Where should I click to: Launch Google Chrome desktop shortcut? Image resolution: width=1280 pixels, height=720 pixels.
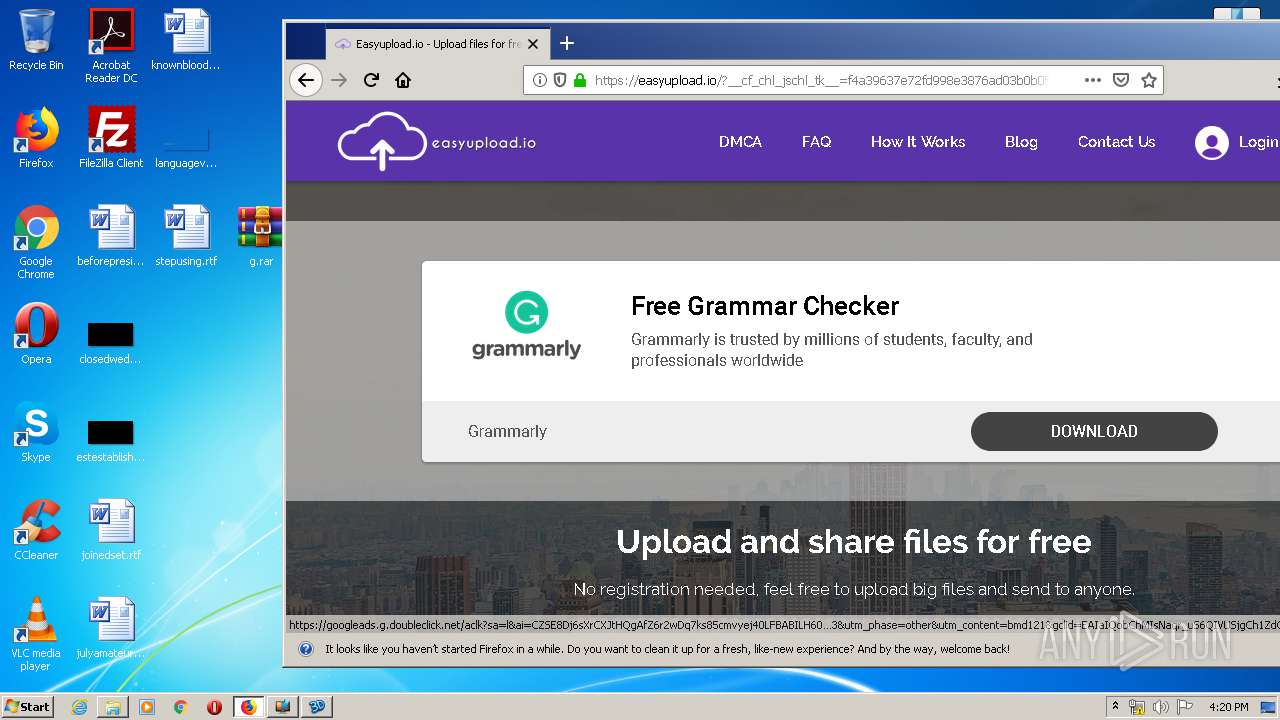tap(36, 242)
